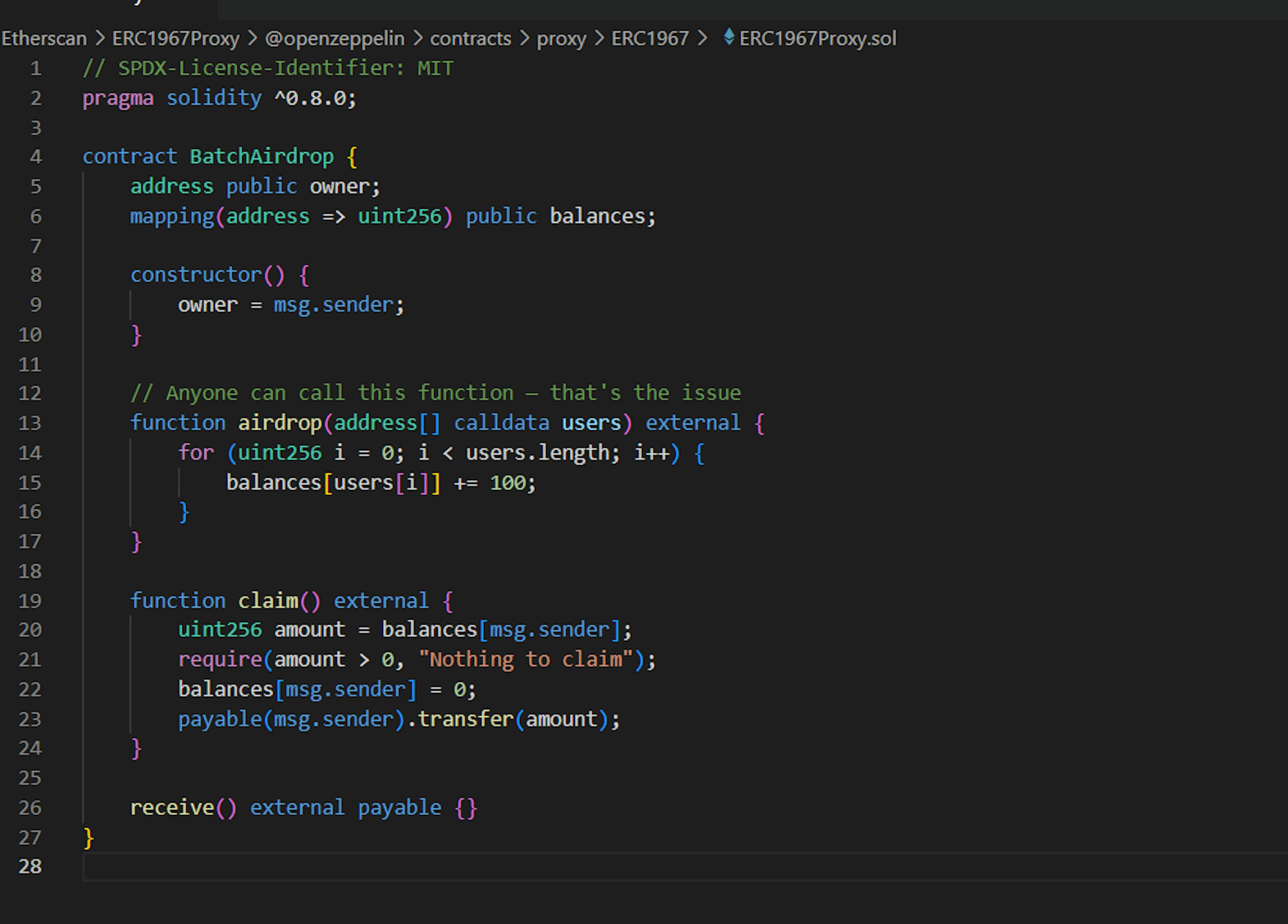This screenshot has height=924, width=1288.
Task: Select the ERC1967 breadcrumb folder
Action: 650,39
